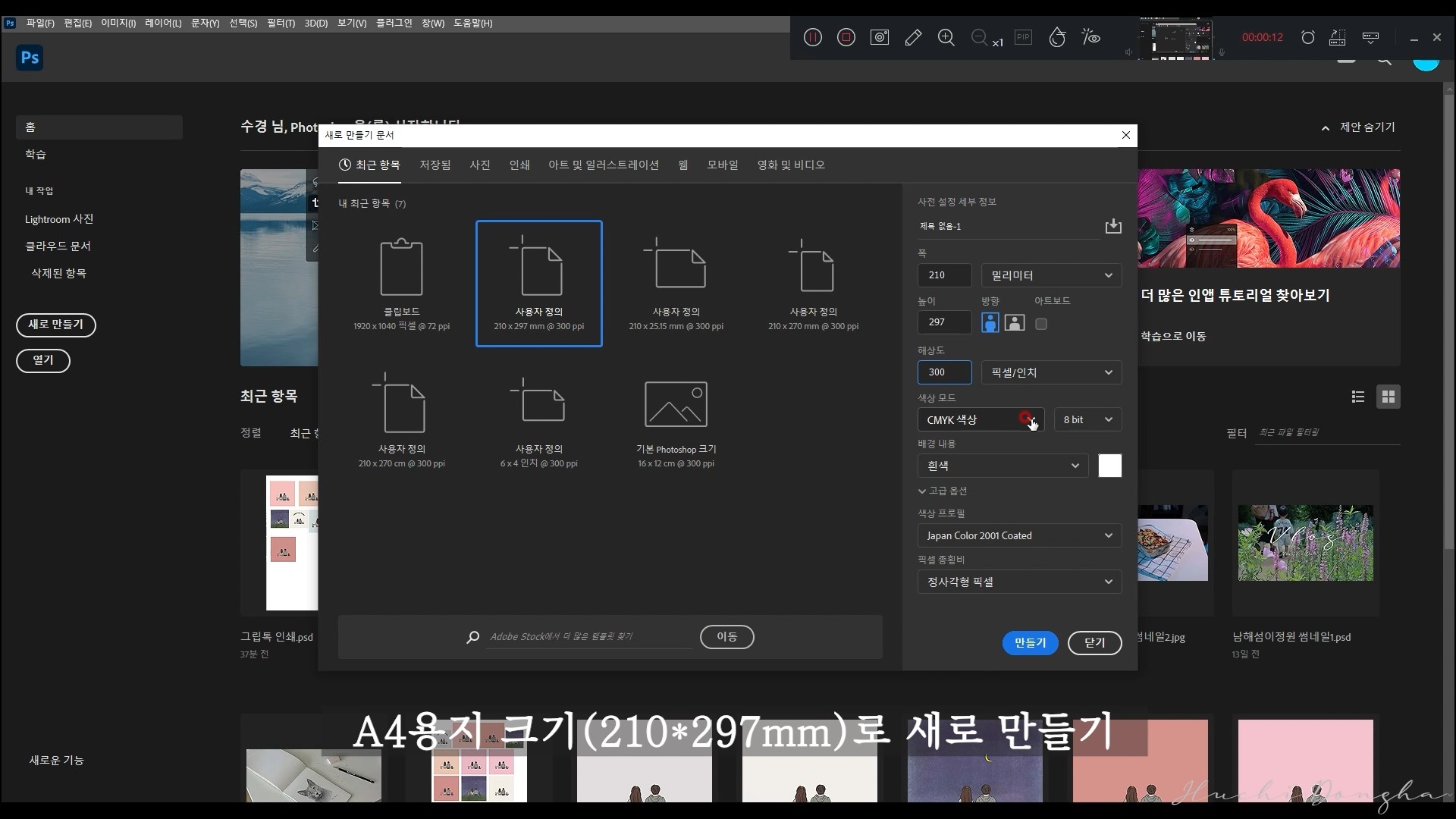The width and height of the screenshot is (1456, 819).
Task: Click the 닫기 button to cancel
Action: (x=1094, y=643)
